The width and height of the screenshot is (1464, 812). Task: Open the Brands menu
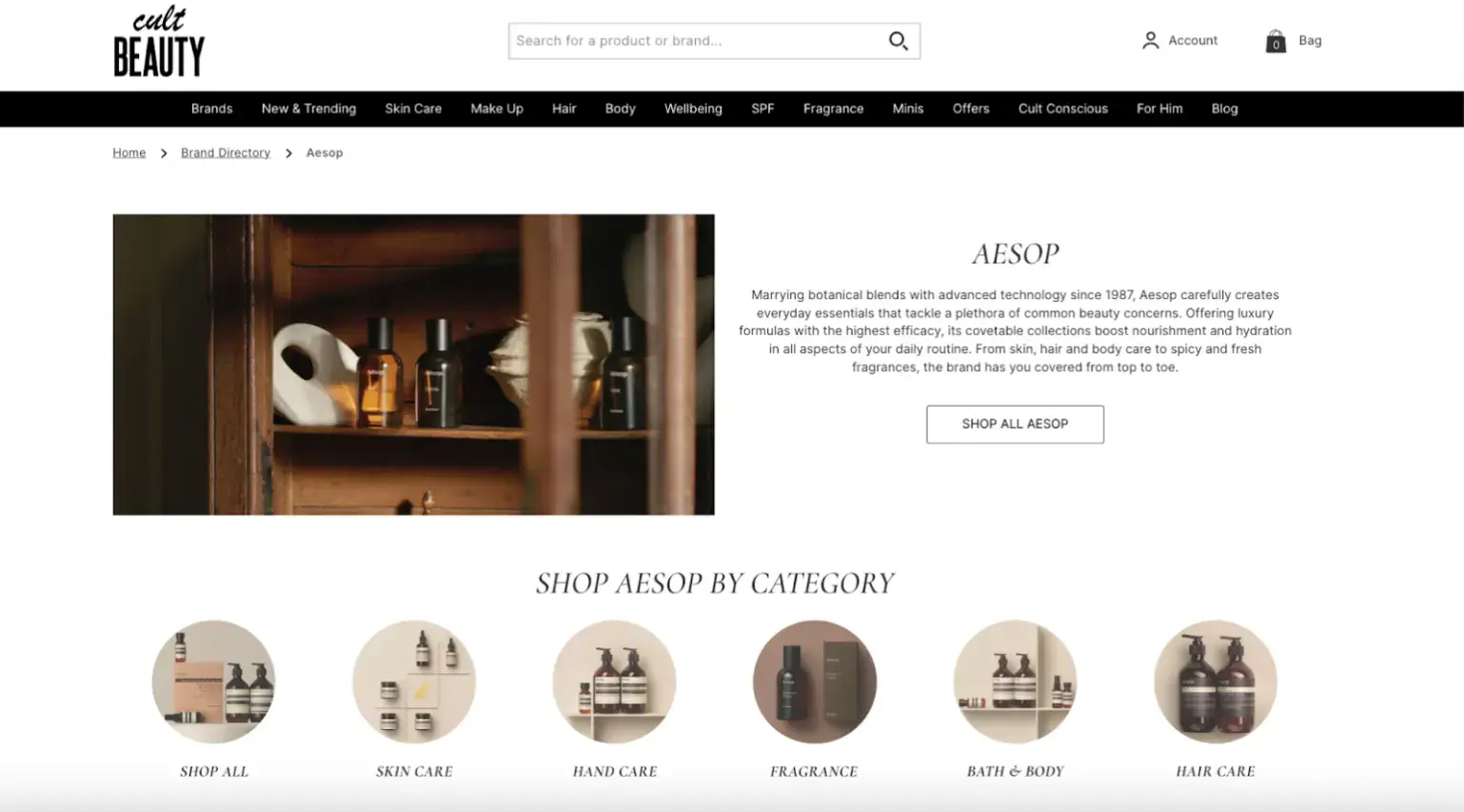coord(211,109)
